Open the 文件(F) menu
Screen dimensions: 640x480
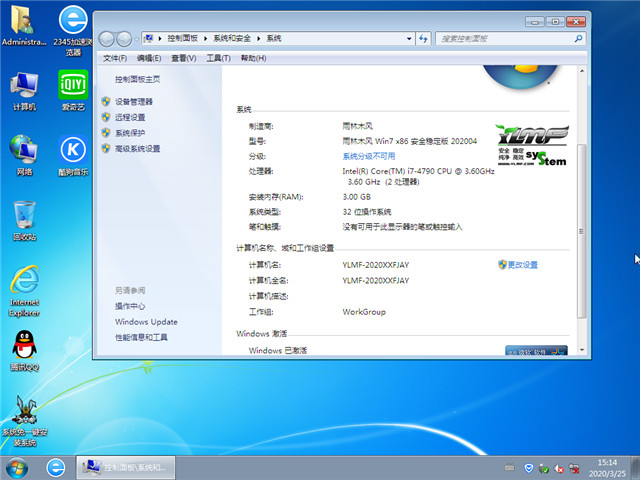pyautogui.click(x=115, y=58)
